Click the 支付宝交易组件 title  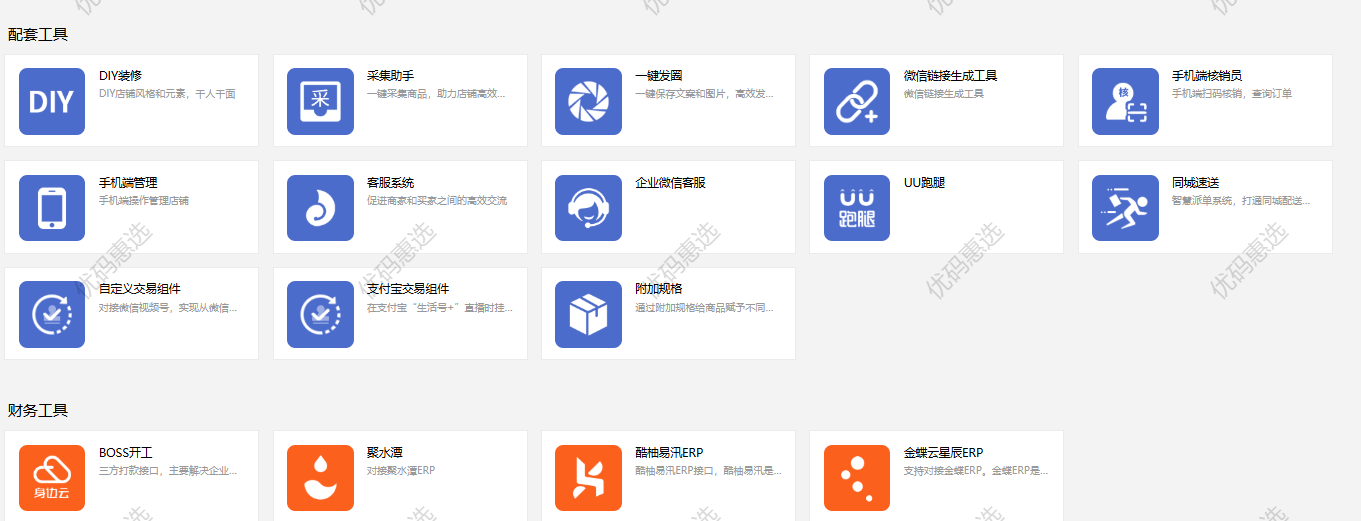point(408,289)
